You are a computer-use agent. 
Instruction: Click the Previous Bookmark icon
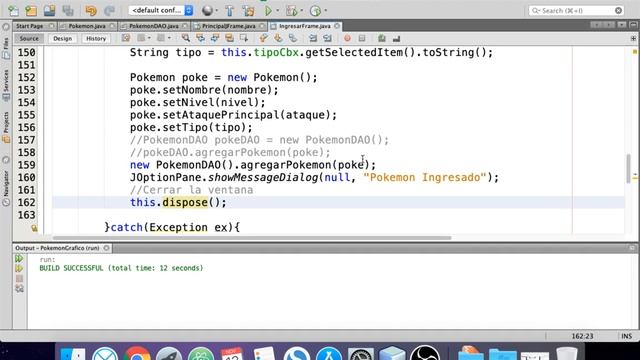coord(263,38)
